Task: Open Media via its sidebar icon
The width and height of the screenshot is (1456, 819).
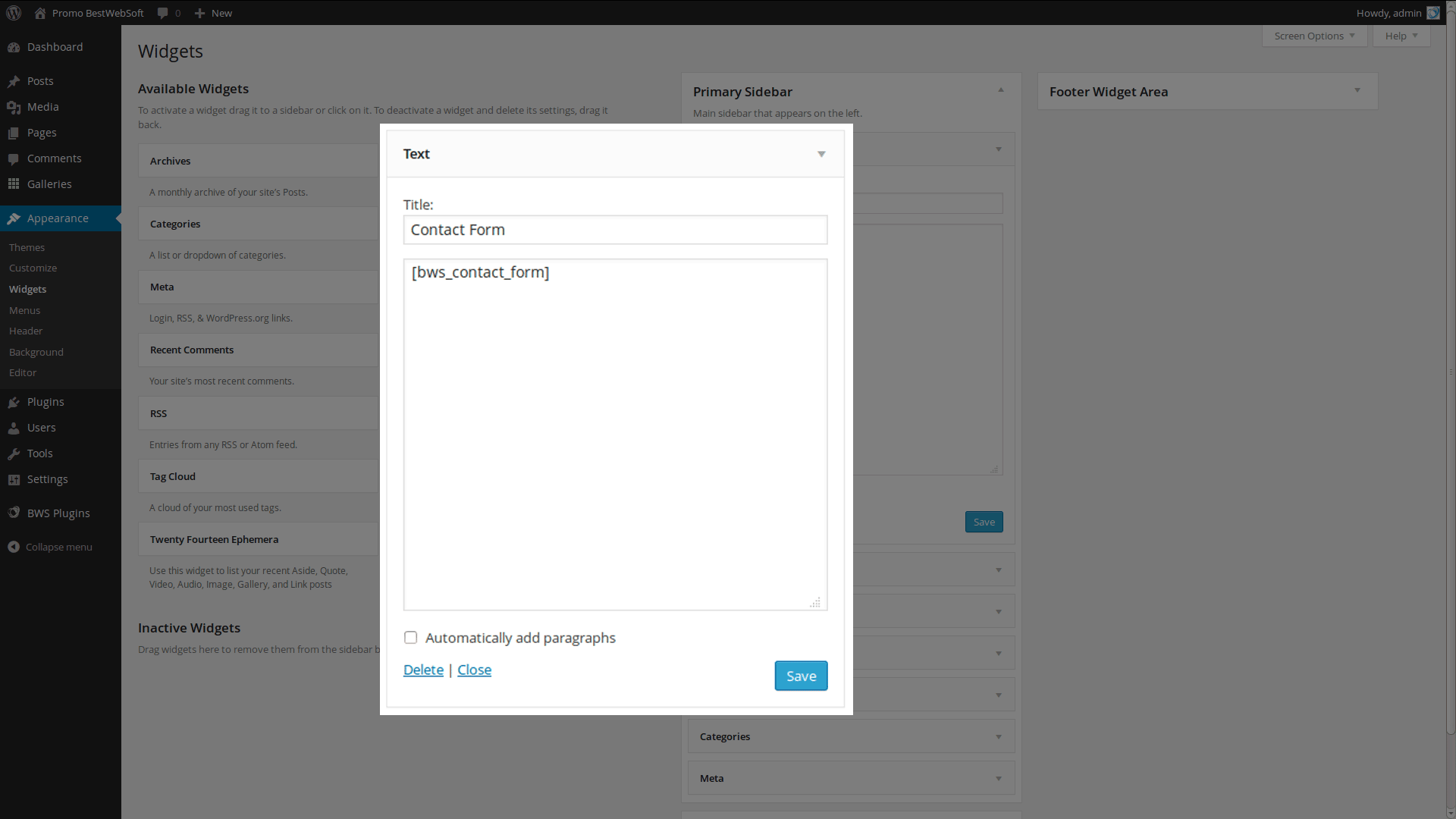Action: pos(14,107)
